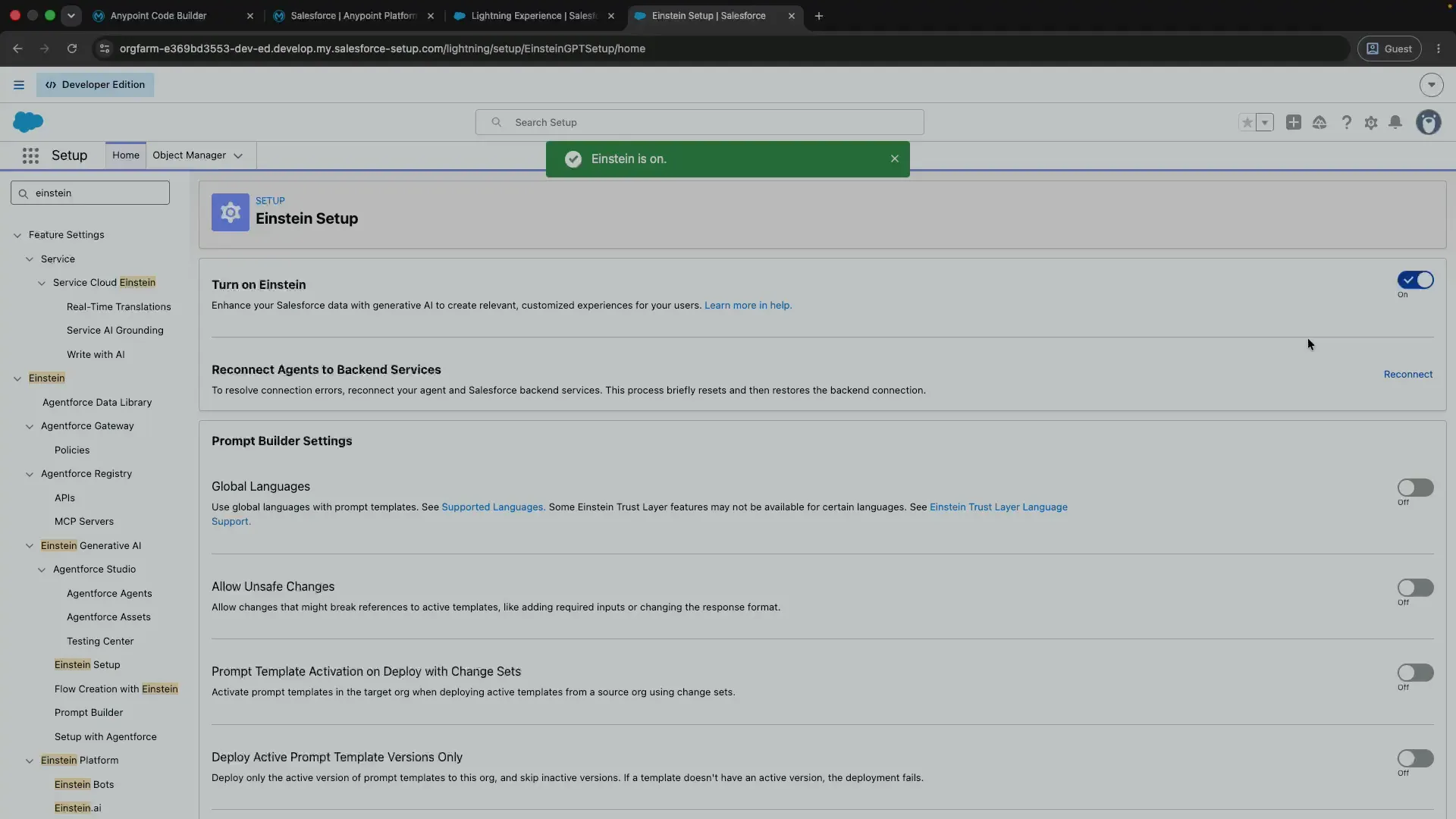This screenshot has height=819, width=1456.
Task: Open the Setup gear icon
Action: point(1371,122)
